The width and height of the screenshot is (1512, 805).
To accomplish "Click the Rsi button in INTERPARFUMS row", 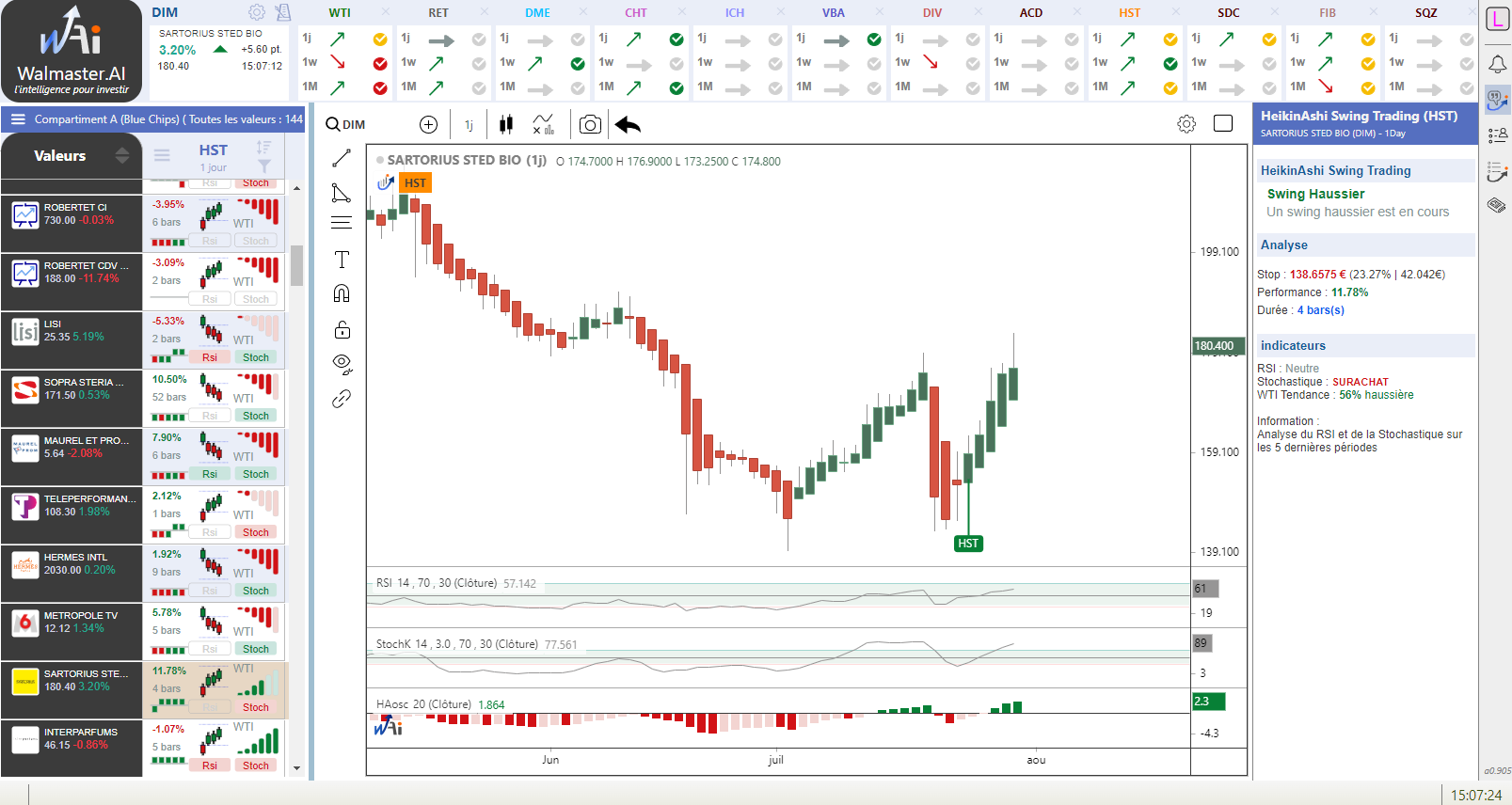I will (210, 766).
